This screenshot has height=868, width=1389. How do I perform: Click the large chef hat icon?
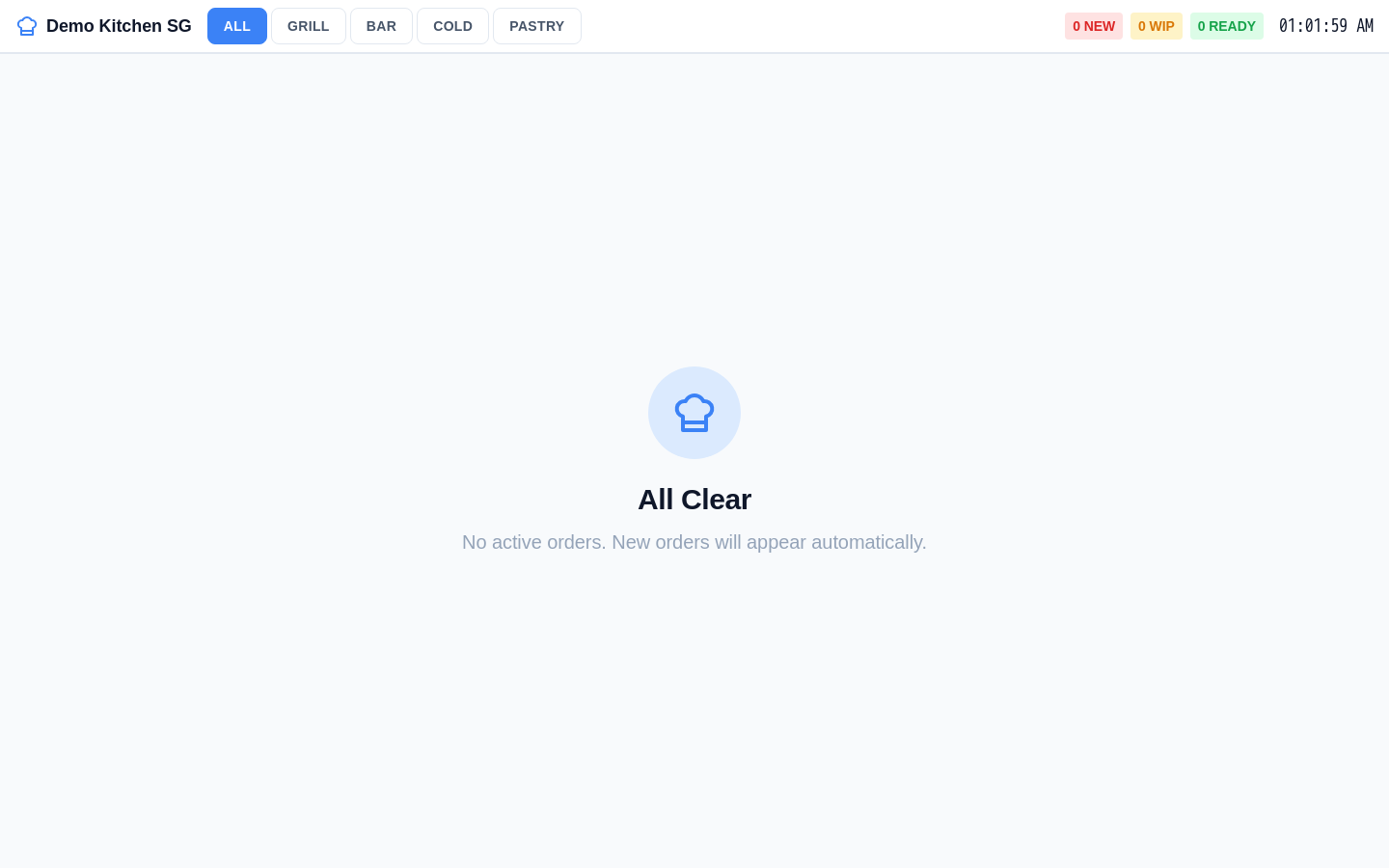[694, 413]
